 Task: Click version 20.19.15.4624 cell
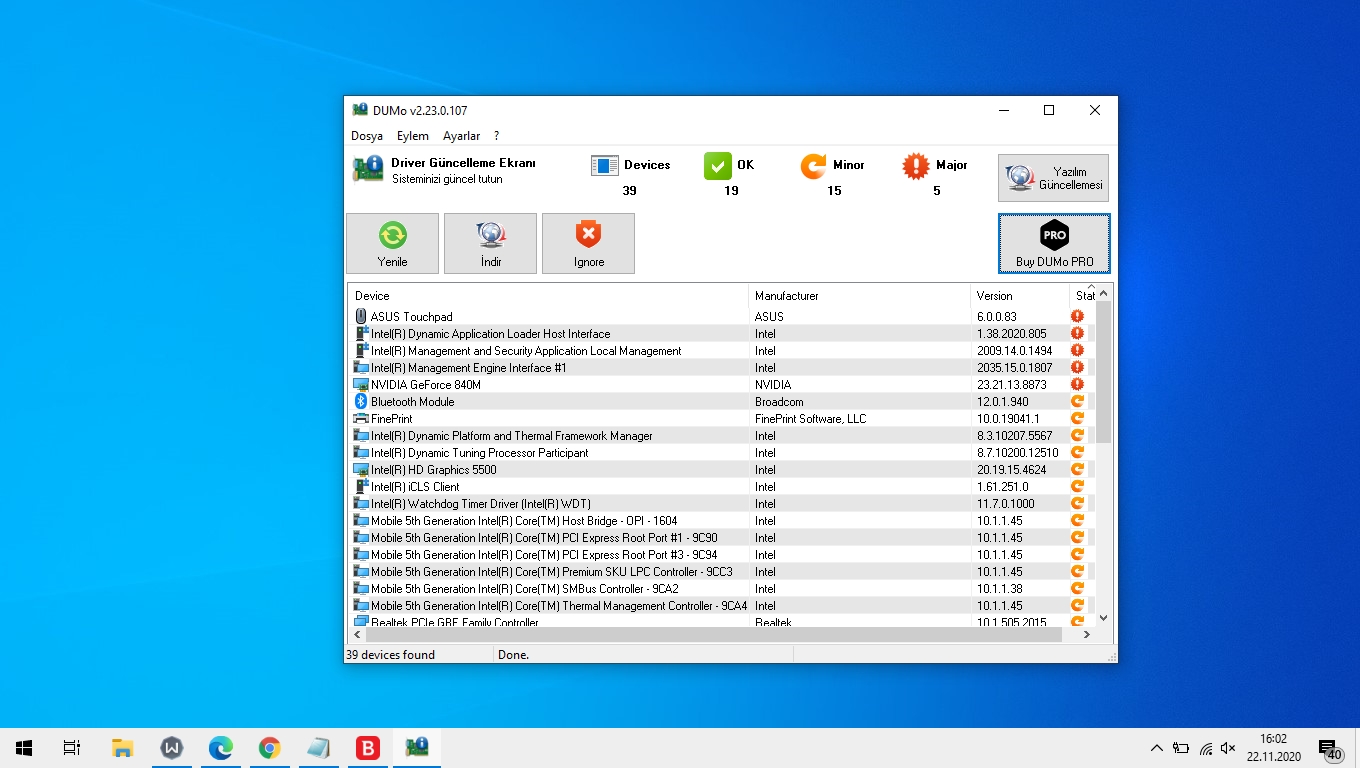pos(1012,470)
